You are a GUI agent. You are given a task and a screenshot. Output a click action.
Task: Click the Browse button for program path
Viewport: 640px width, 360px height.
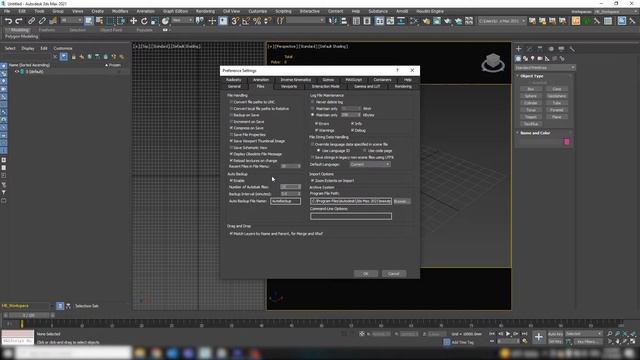tap(402, 201)
